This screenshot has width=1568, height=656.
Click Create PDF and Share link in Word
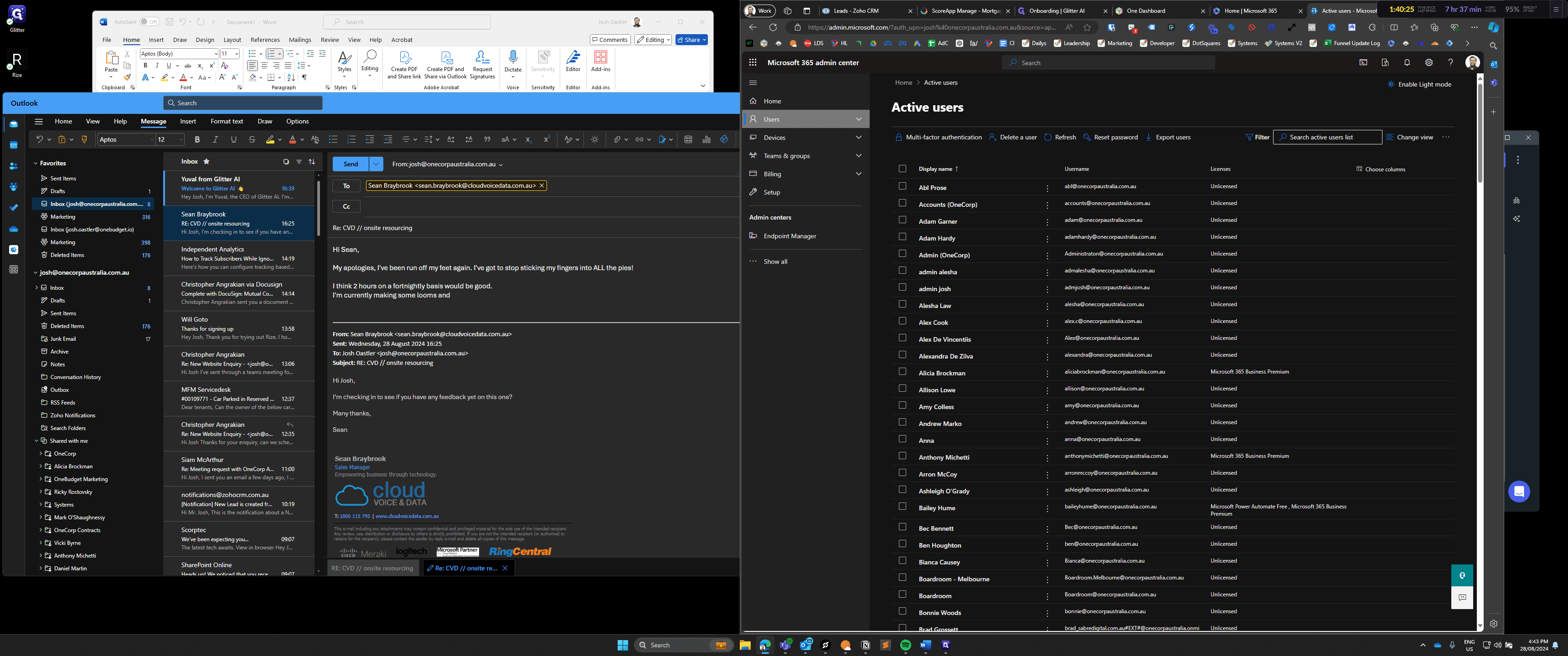404,64
